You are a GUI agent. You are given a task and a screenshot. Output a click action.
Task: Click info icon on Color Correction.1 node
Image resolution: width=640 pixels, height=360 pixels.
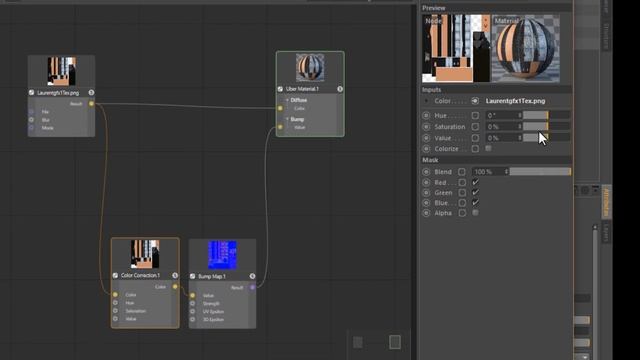pos(175,276)
